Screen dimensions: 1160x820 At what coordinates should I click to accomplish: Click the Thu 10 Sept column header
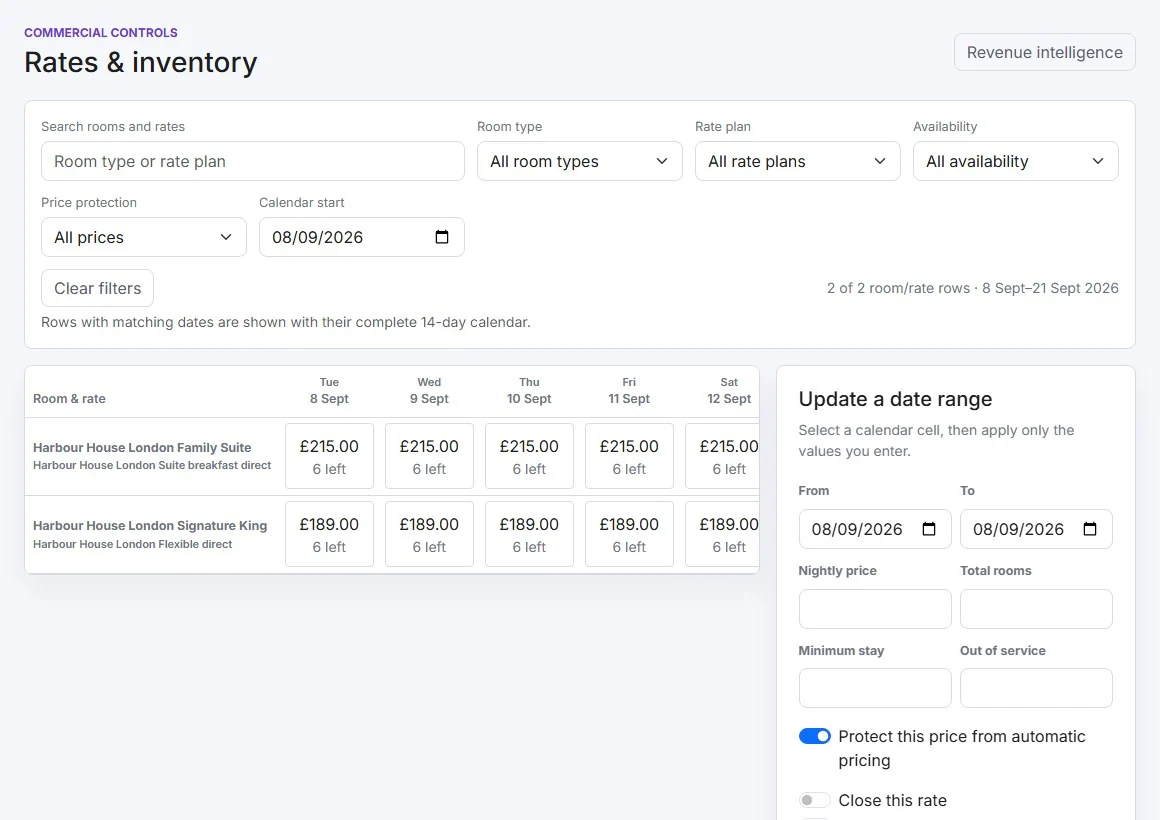point(529,391)
